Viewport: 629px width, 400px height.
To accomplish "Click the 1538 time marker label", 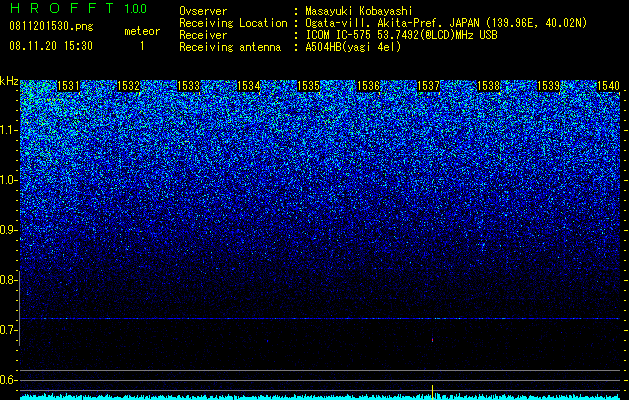I will click(x=489, y=86).
